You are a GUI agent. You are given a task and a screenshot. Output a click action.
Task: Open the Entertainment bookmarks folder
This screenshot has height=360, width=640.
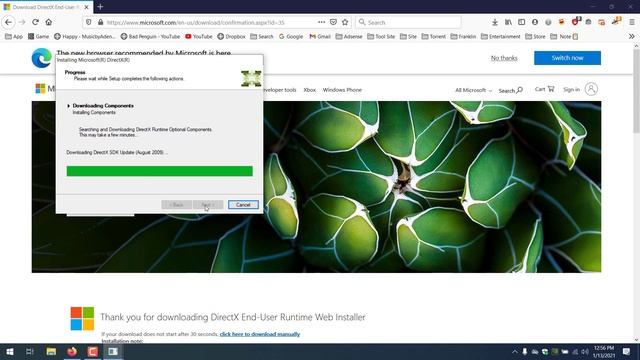click(x=501, y=36)
